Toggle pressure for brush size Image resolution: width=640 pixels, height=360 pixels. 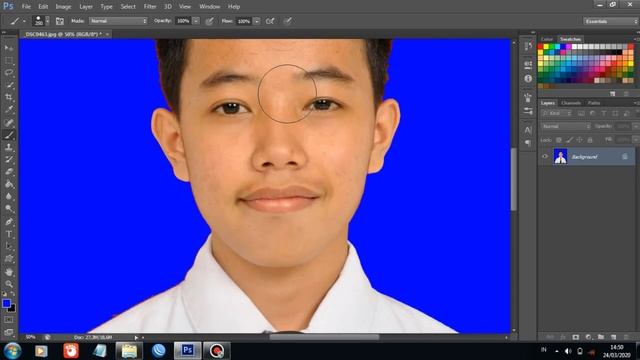coord(288,21)
